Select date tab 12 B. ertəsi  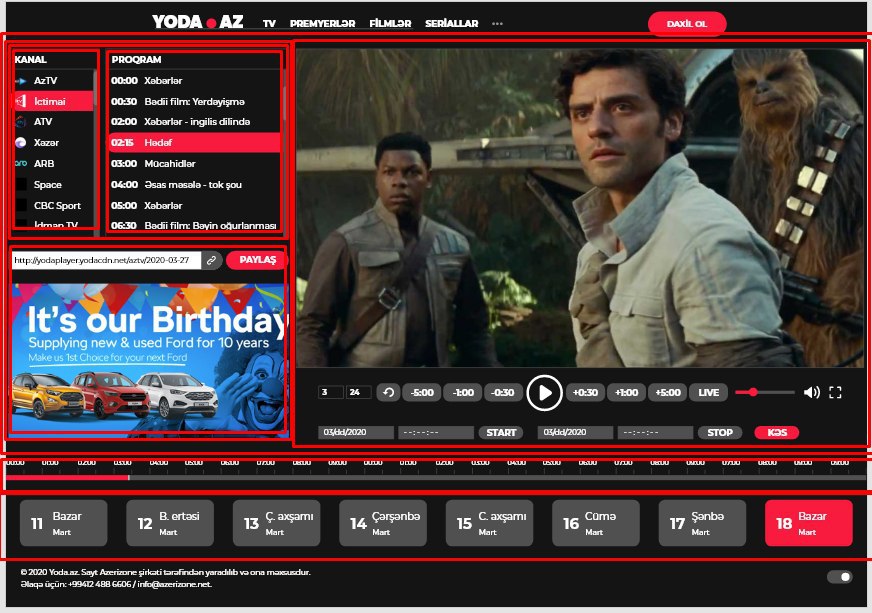coord(170,523)
